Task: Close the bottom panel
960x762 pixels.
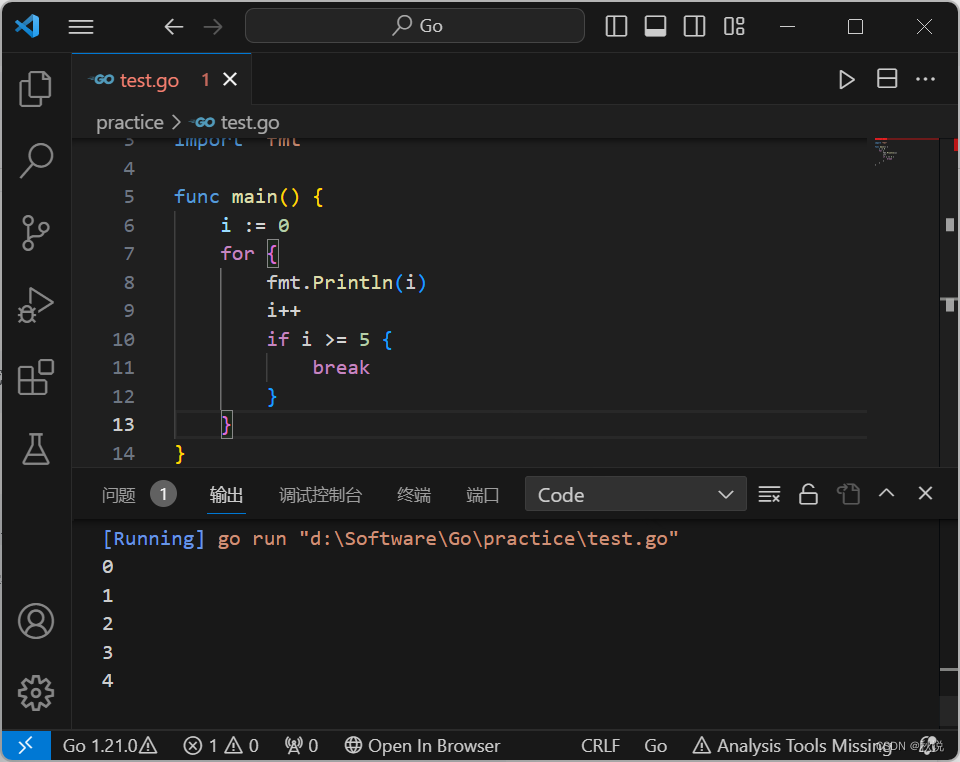Action: click(925, 493)
